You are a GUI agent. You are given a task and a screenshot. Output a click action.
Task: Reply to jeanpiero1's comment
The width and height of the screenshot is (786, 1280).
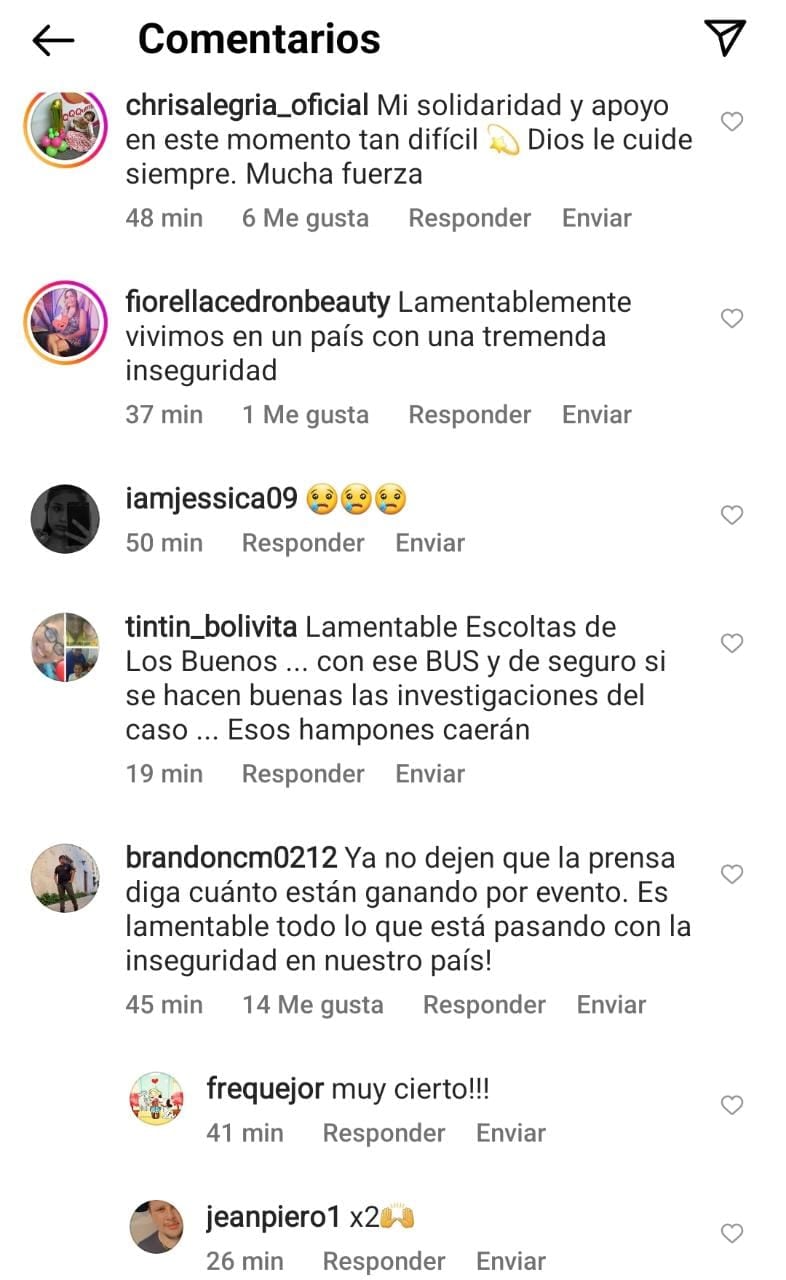[x=384, y=1262]
